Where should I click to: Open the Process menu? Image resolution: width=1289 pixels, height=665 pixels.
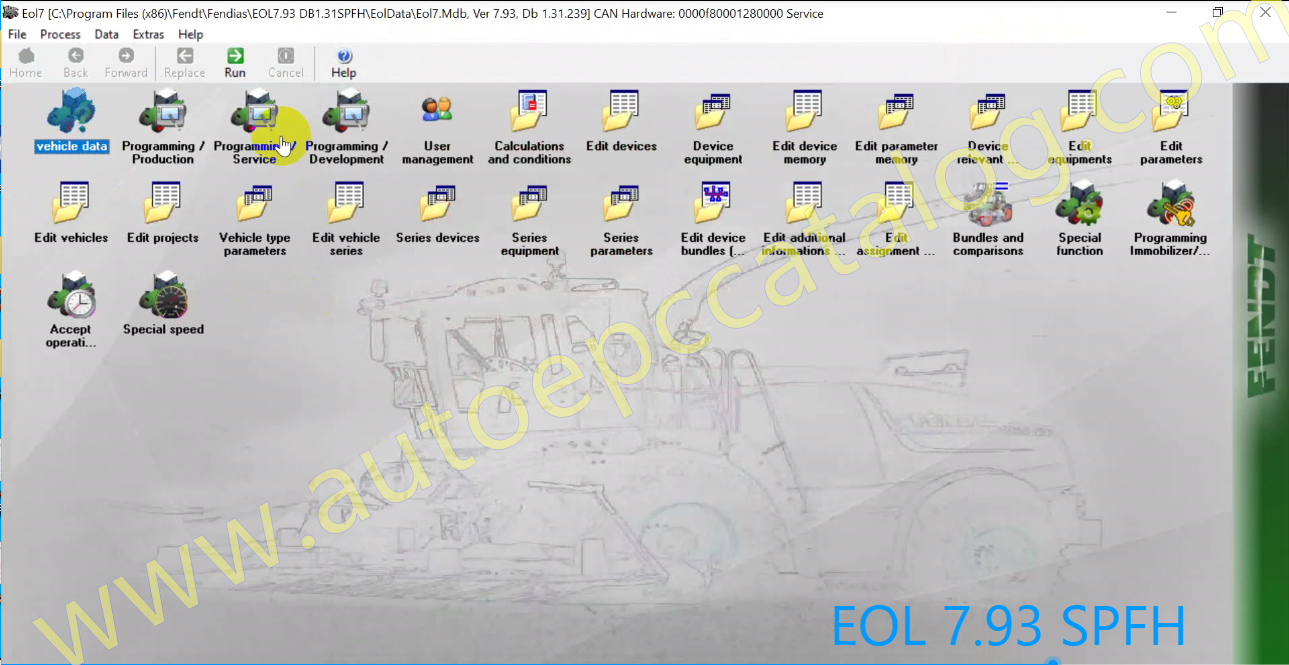click(60, 34)
